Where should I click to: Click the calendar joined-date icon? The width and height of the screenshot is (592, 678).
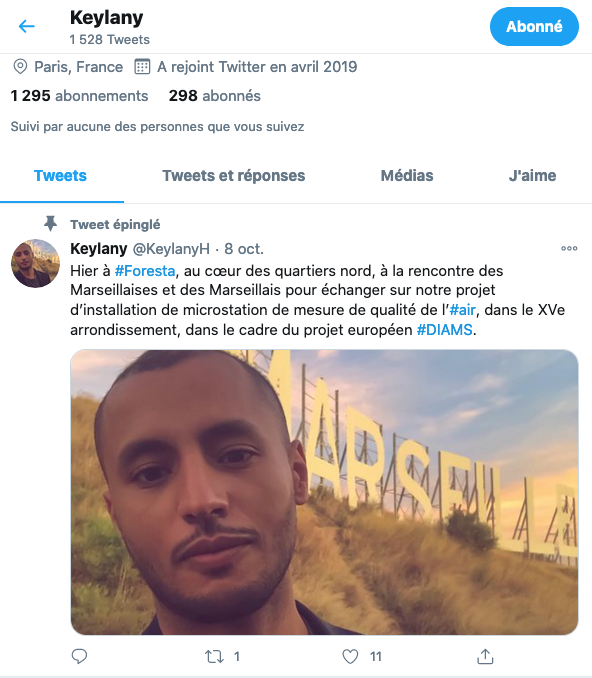click(x=142, y=67)
